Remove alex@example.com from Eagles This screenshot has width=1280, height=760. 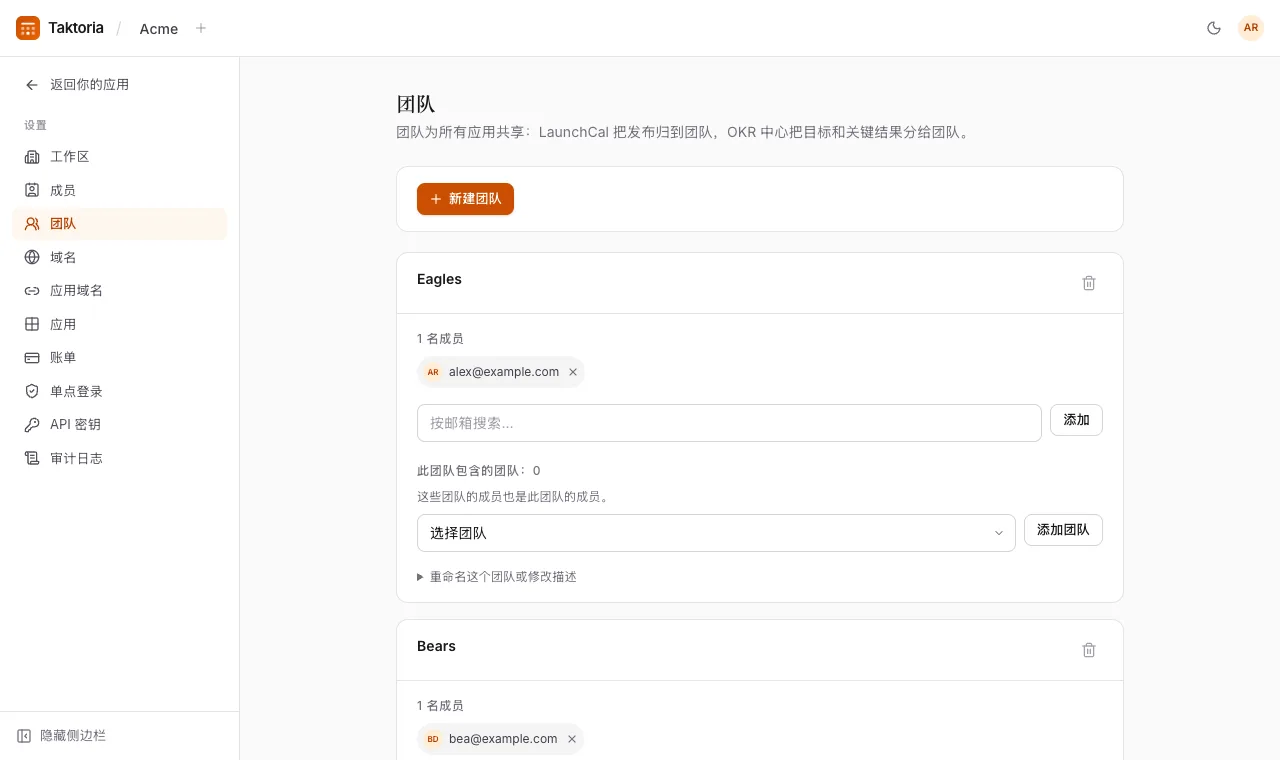pyautogui.click(x=573, y=372)
